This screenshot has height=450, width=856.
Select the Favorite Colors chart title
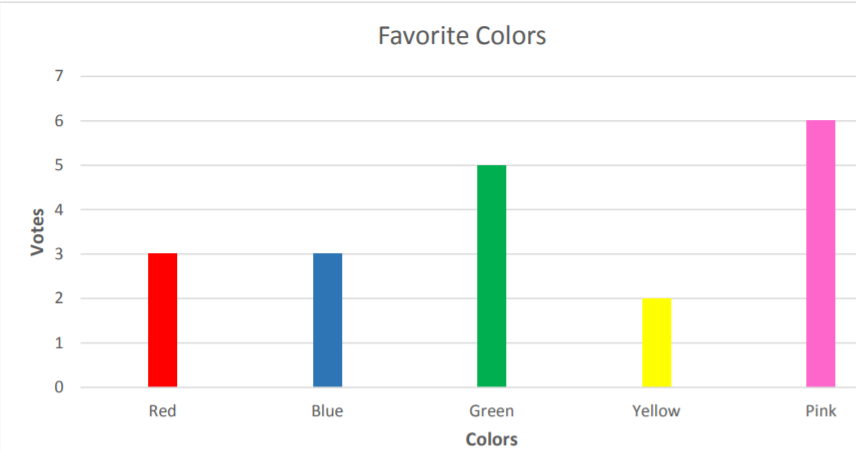click(x=462, y=36)
